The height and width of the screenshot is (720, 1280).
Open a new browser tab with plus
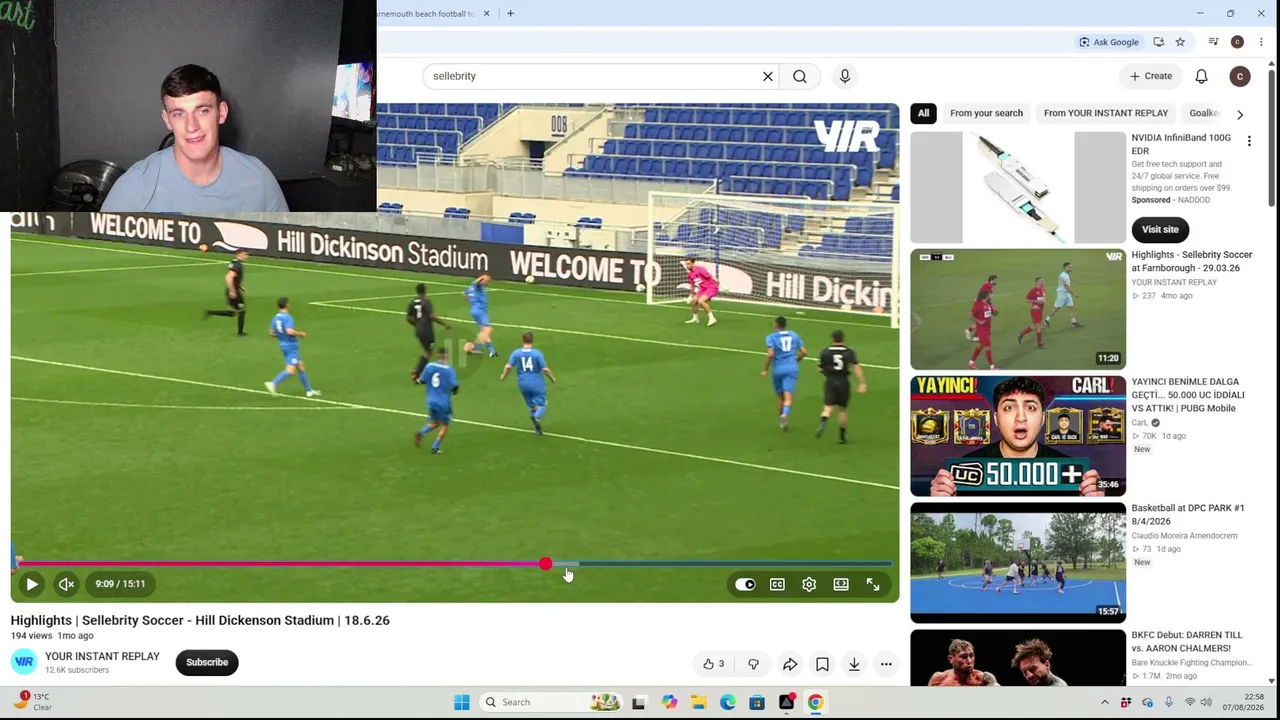click(510, 13)
